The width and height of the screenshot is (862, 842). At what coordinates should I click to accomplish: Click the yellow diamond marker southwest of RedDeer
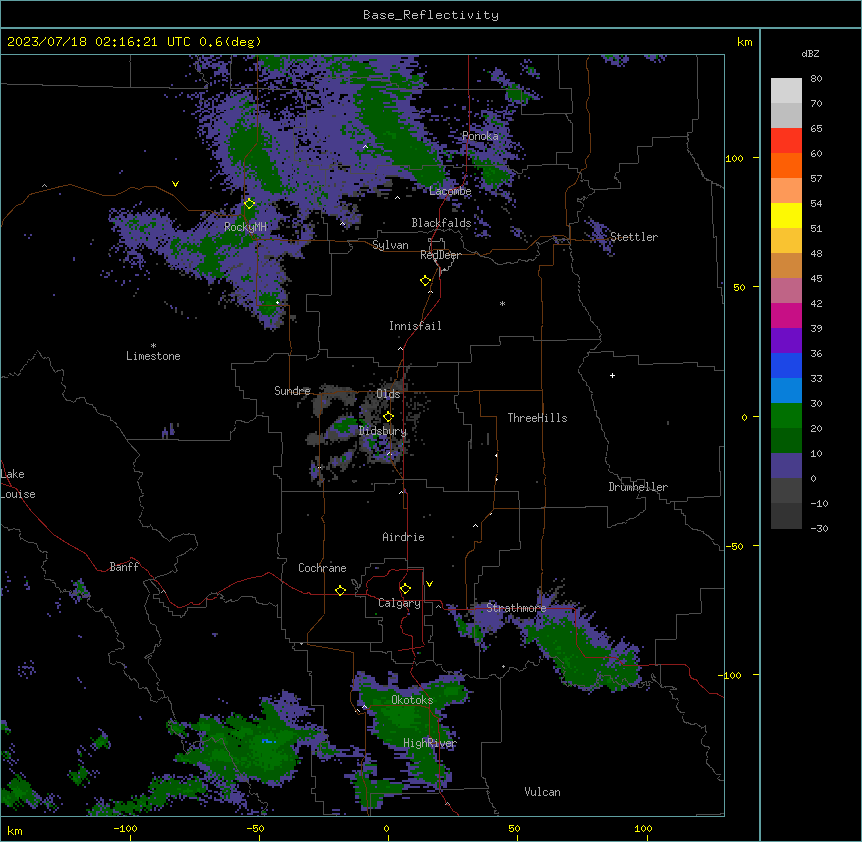click(425, 281)
